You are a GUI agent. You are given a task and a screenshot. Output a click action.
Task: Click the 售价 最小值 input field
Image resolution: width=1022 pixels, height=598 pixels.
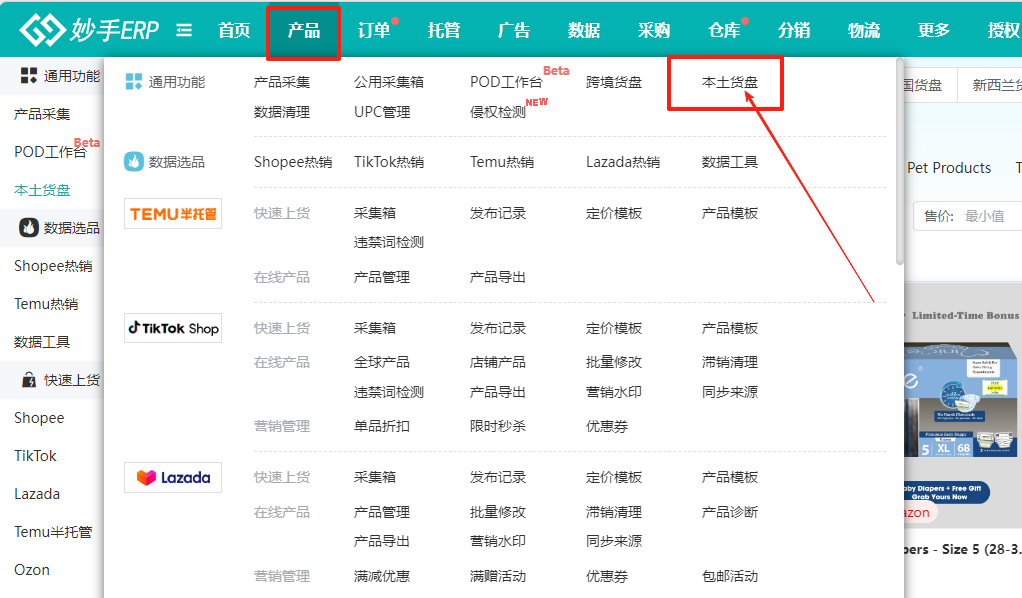pos(968,216)
